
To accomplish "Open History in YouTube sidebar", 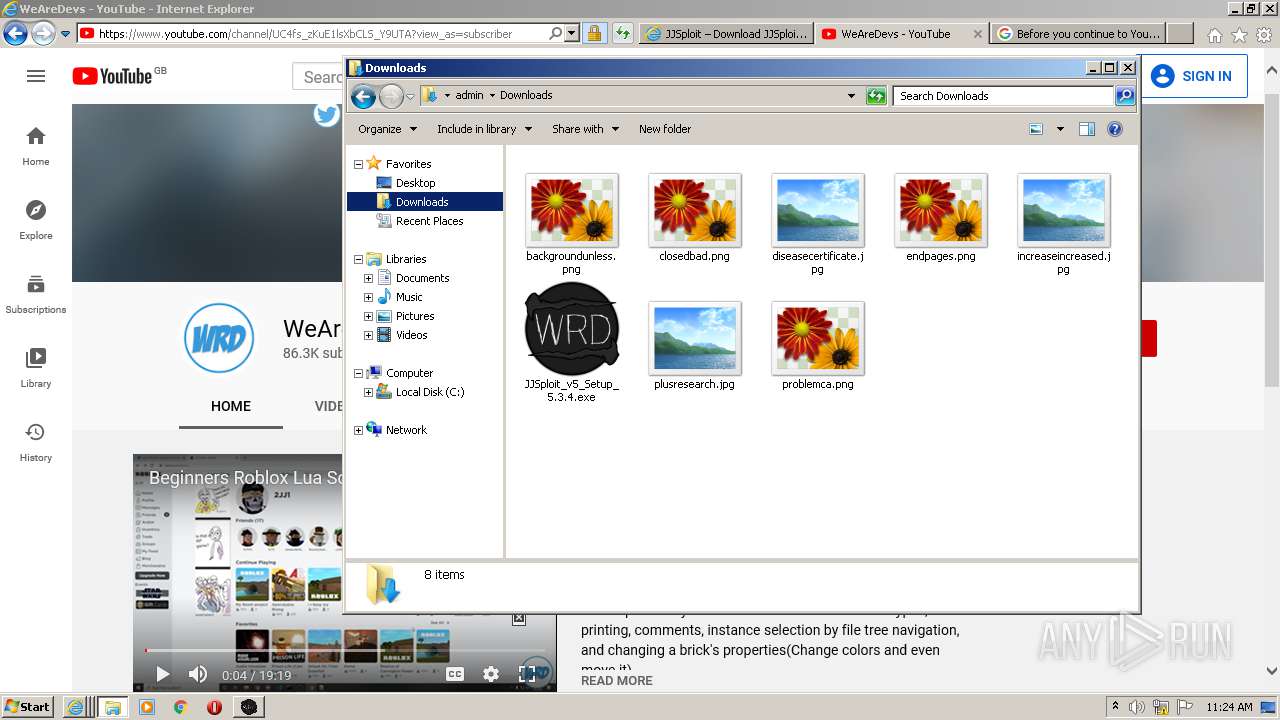I will 36,442.
